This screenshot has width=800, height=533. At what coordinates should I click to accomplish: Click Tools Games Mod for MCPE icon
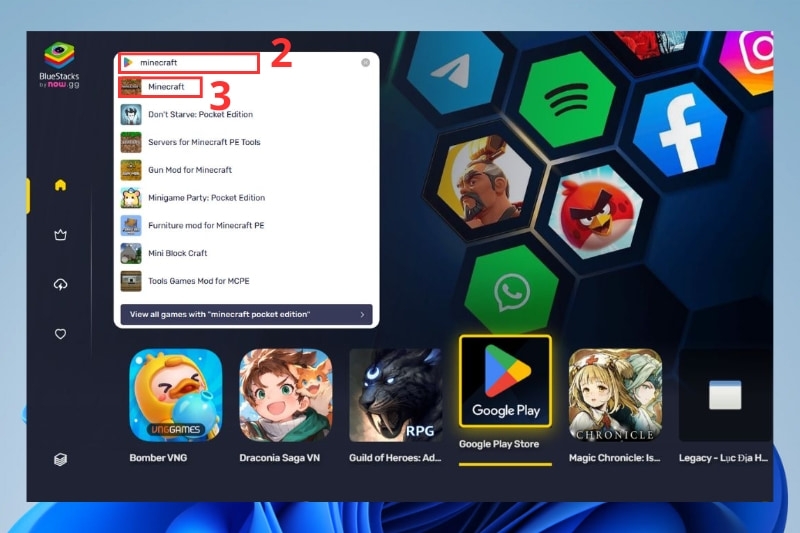tap(131, 281)
